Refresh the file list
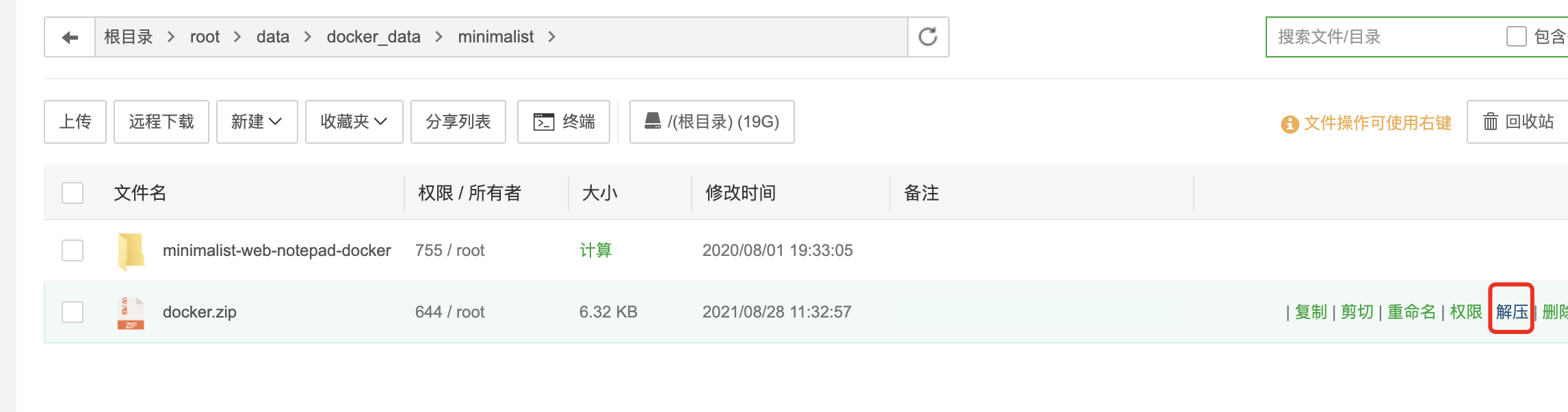Screen dimensions: 1568x412 click(x=928, y=37)
